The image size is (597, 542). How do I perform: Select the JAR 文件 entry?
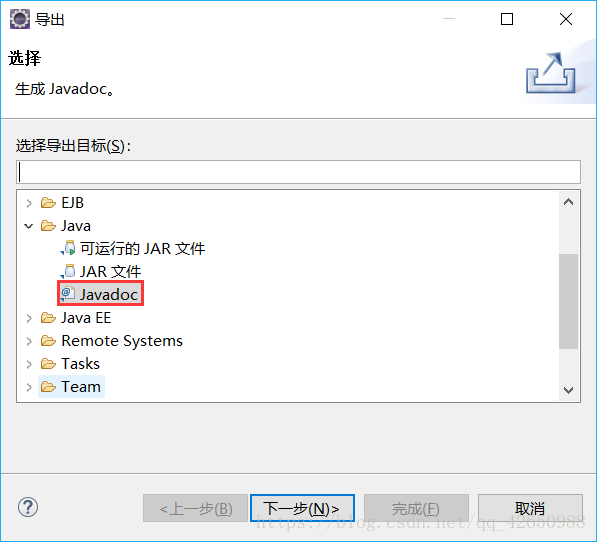(111, 271)
